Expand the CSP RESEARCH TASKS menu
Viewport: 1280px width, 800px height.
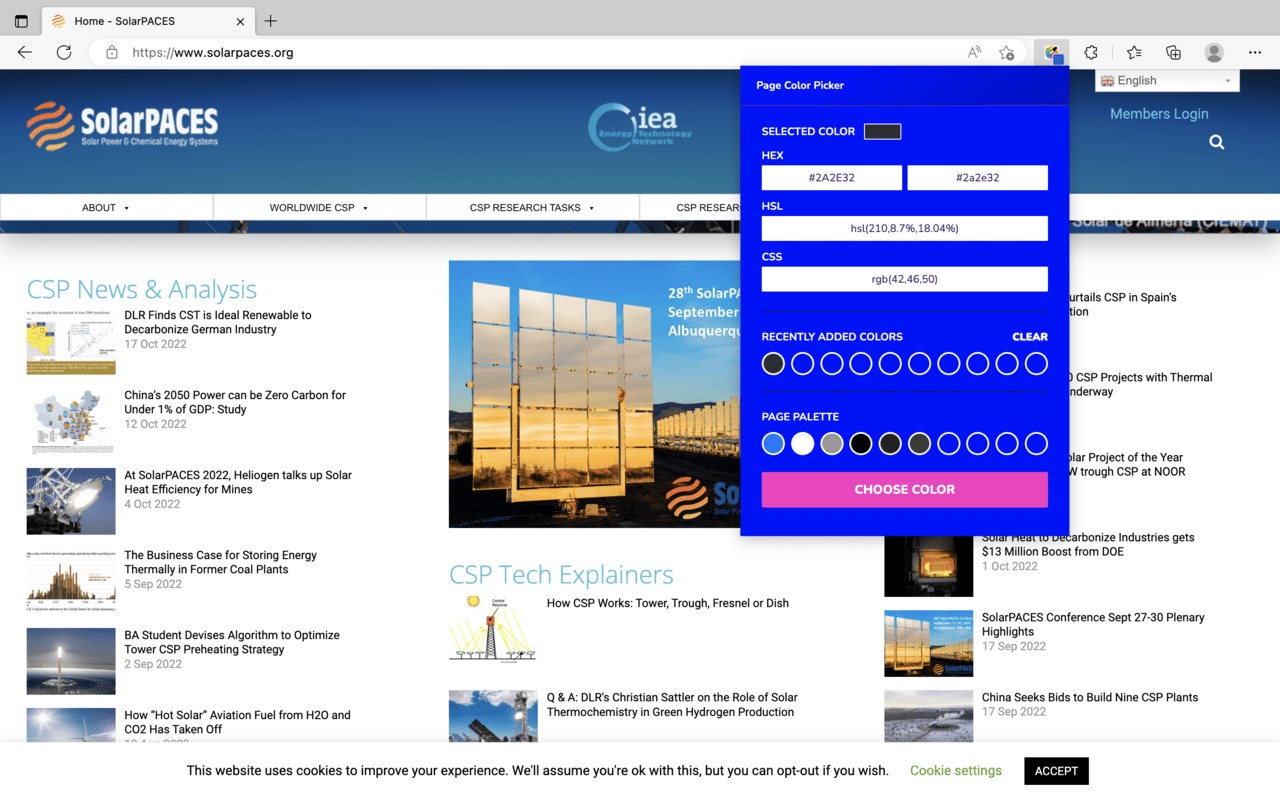click(x=532, y=207)
